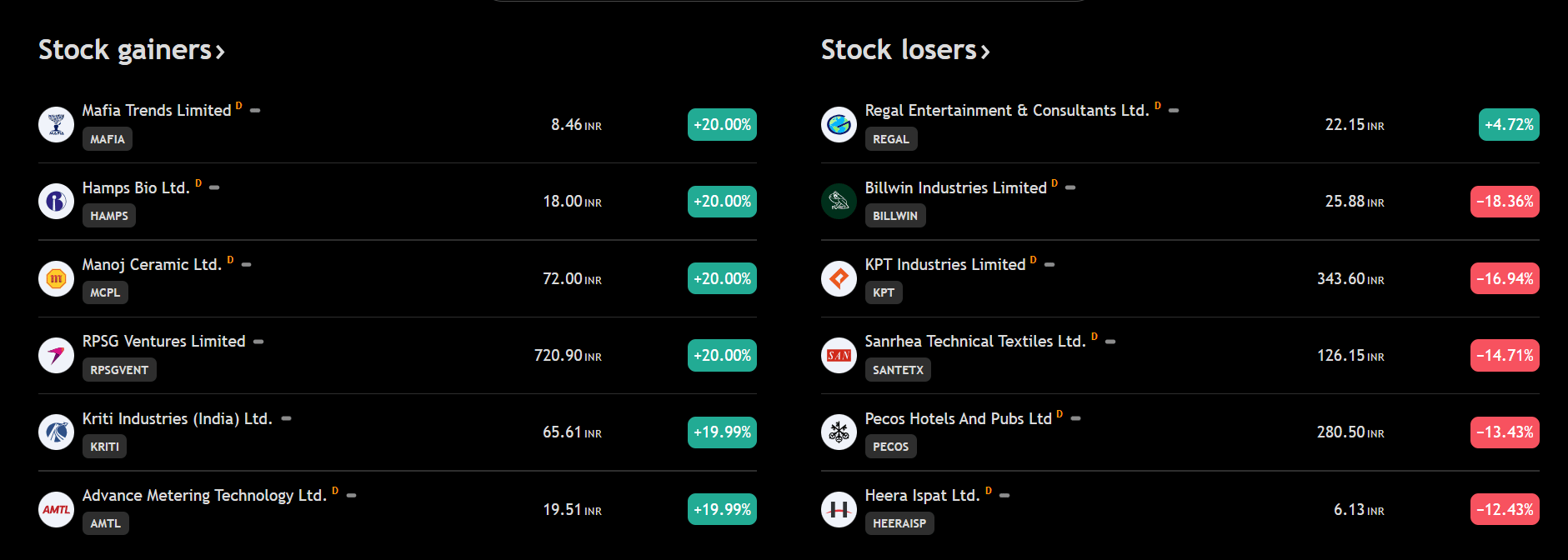Open Advance Metering Technology Ltd. link
Image resolution: width=1568 pixels, height=560 pixels.
(204, 496)
